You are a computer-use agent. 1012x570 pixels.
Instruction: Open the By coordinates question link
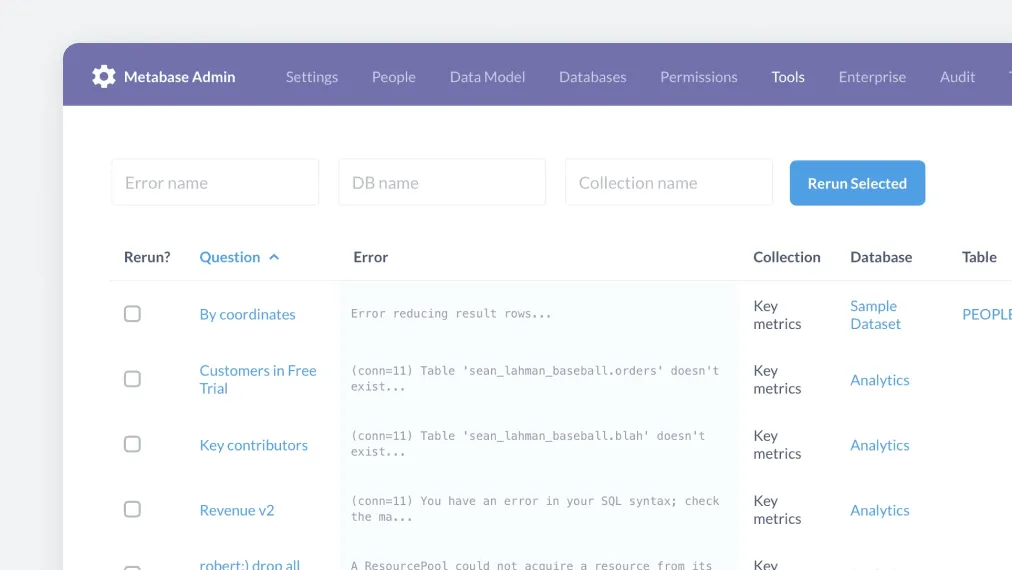point(247,314)
